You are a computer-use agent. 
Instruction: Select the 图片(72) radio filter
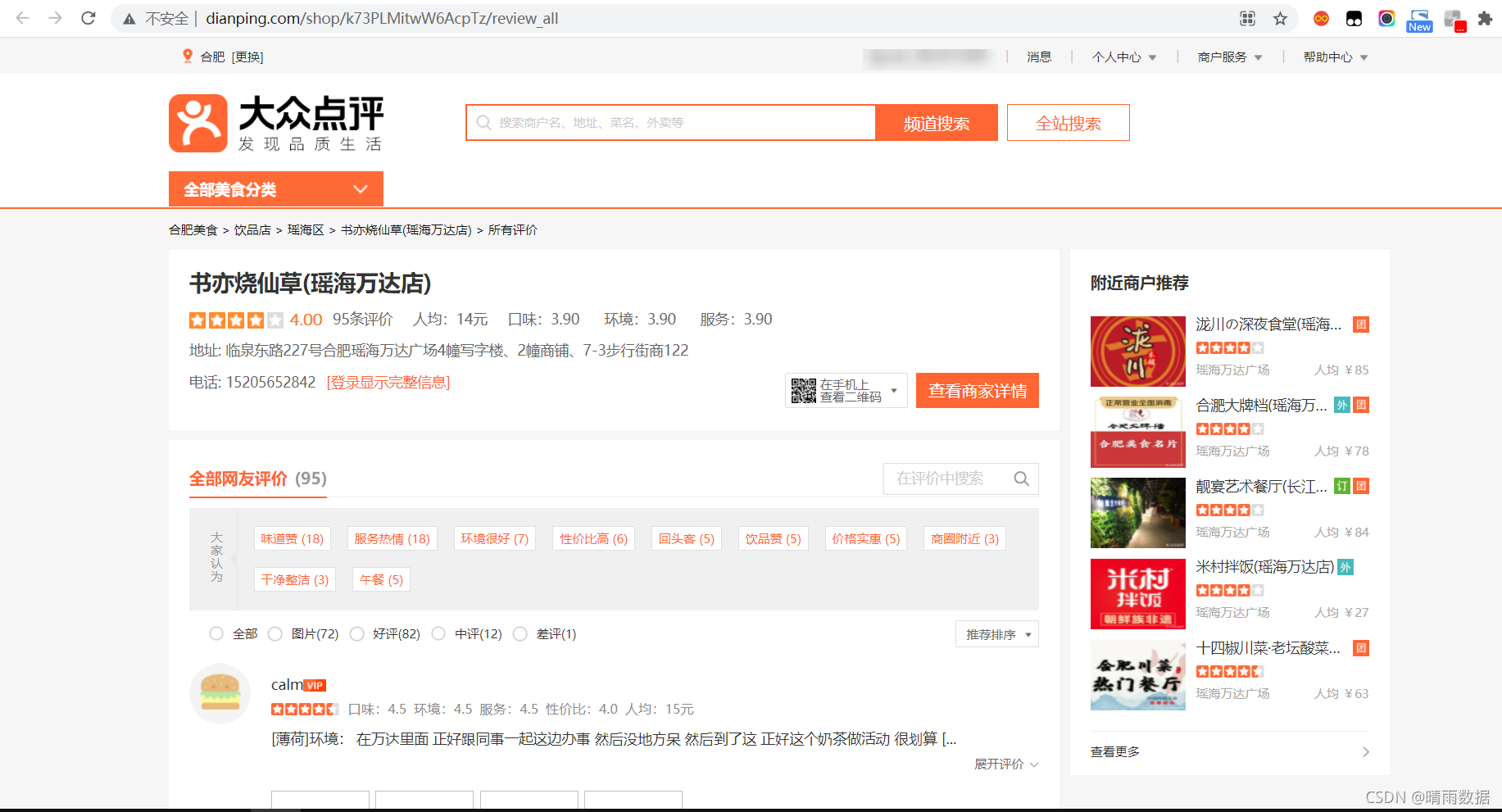tap(275, 633)
